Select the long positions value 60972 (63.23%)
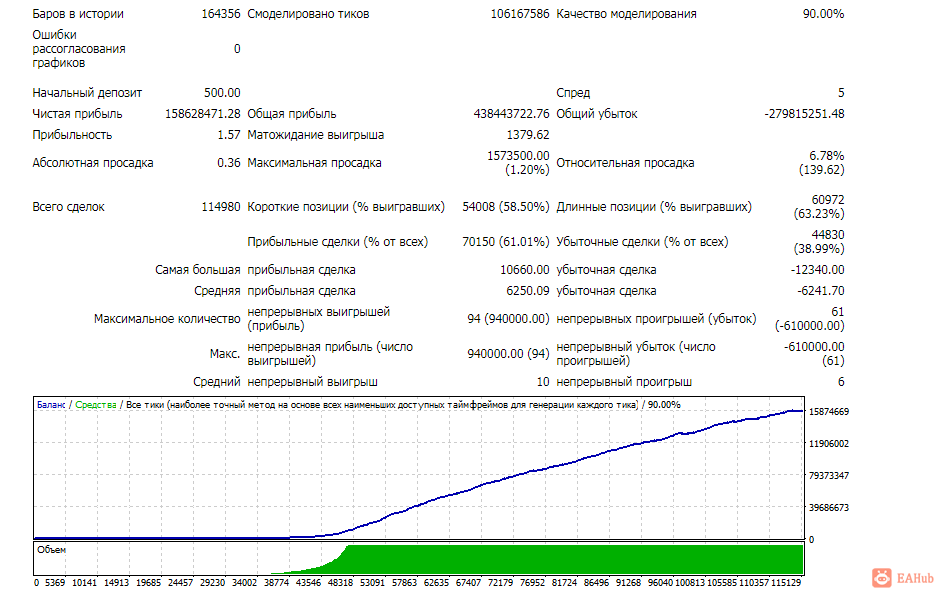 pyautogui.click(x=819, y=207)
